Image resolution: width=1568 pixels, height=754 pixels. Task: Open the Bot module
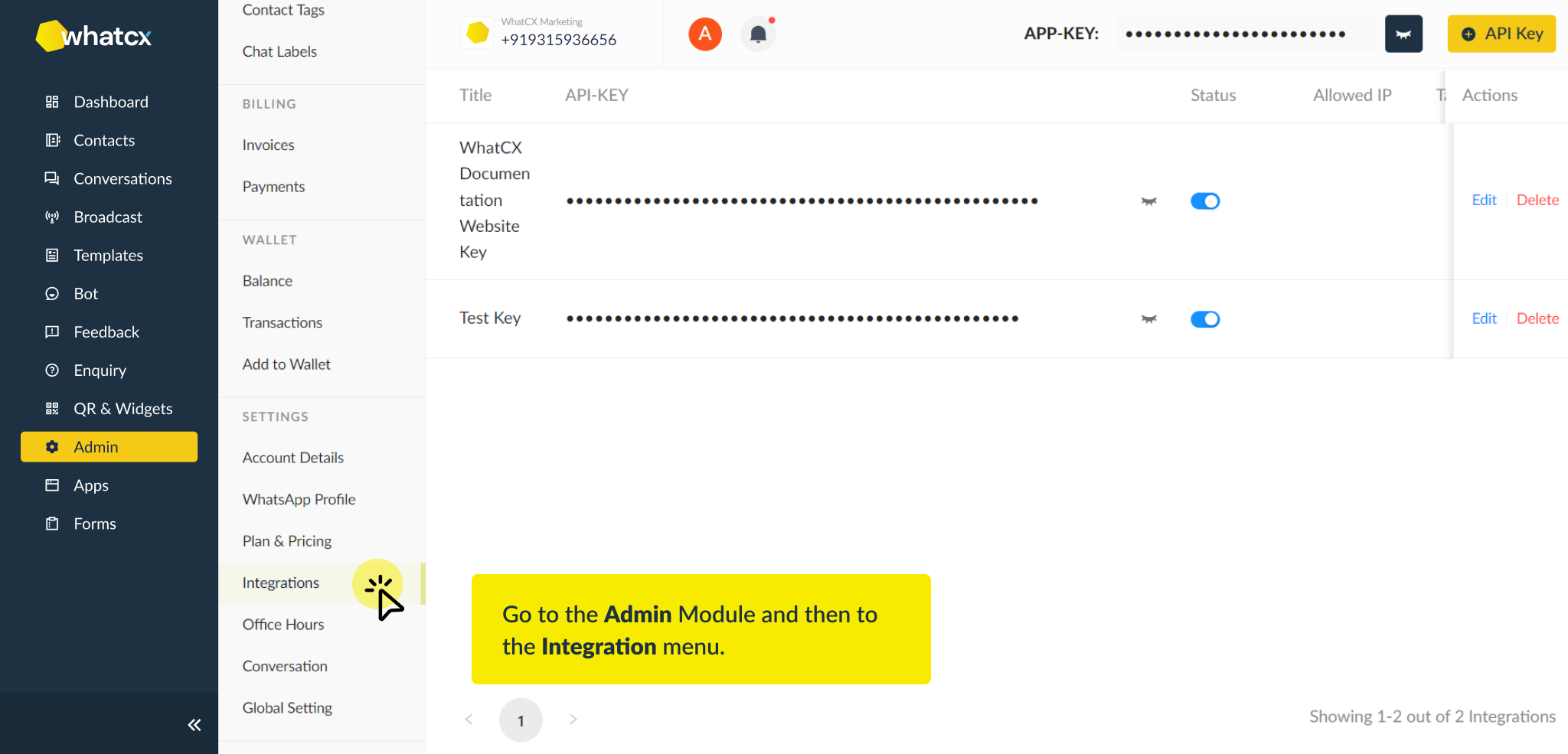coord(86,293)
